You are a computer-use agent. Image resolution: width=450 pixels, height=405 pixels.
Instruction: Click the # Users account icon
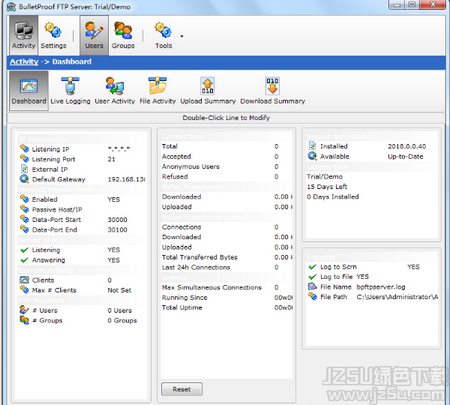coord(24,310)
